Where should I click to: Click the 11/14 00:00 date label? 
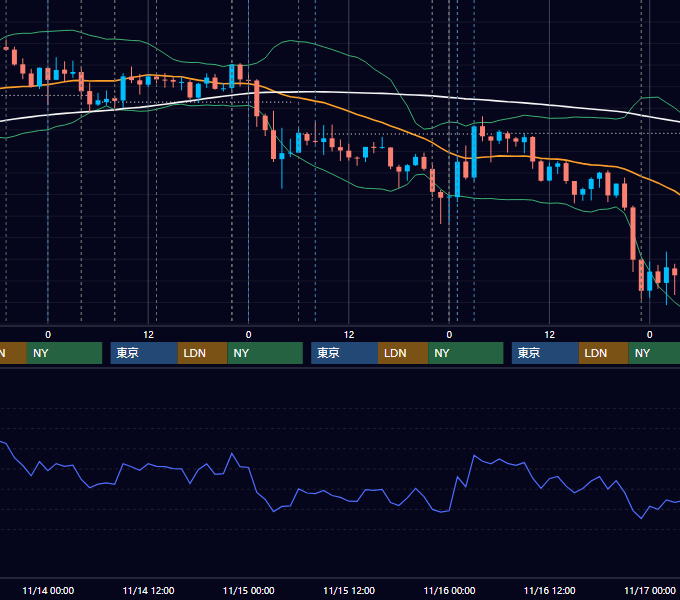point(48,590)
